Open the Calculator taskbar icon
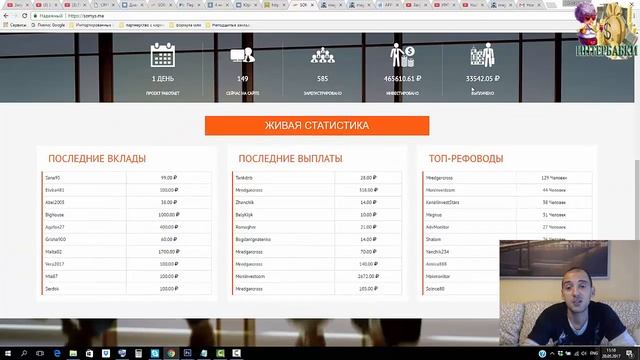 pos(138,353)
